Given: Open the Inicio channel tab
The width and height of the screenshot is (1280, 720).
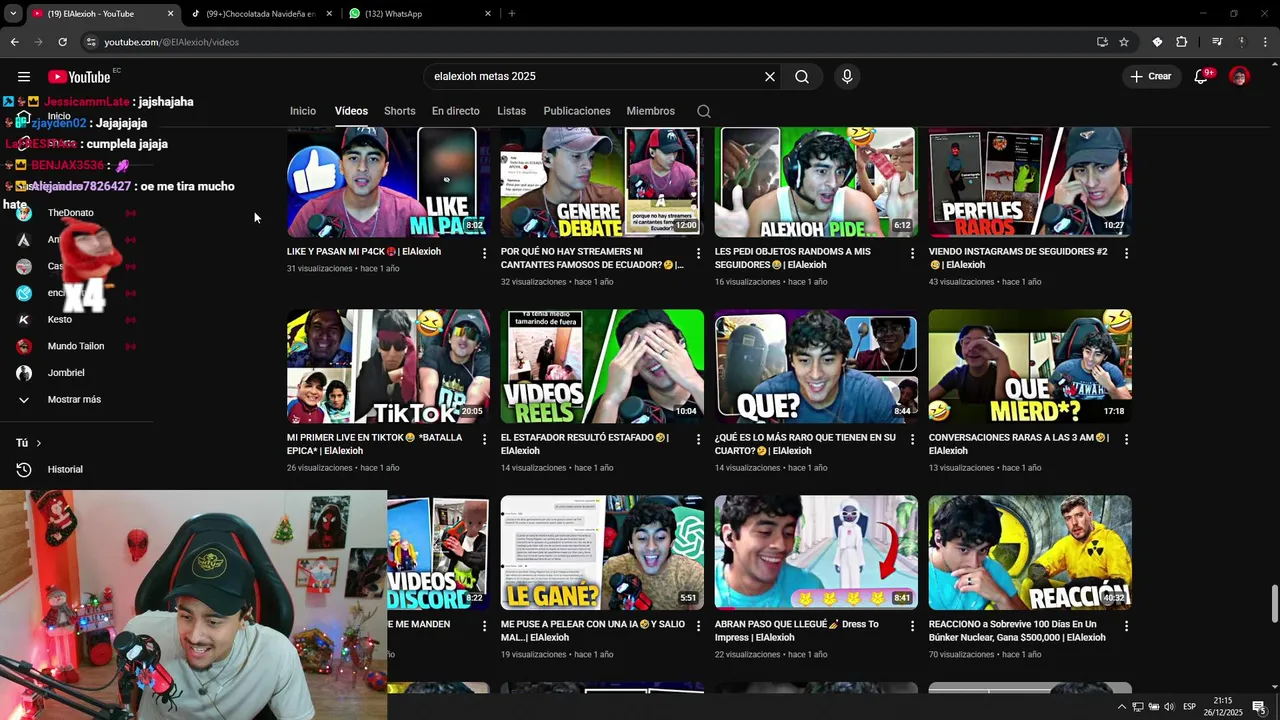Looking at the screenshot, I should tap(303, 111).
